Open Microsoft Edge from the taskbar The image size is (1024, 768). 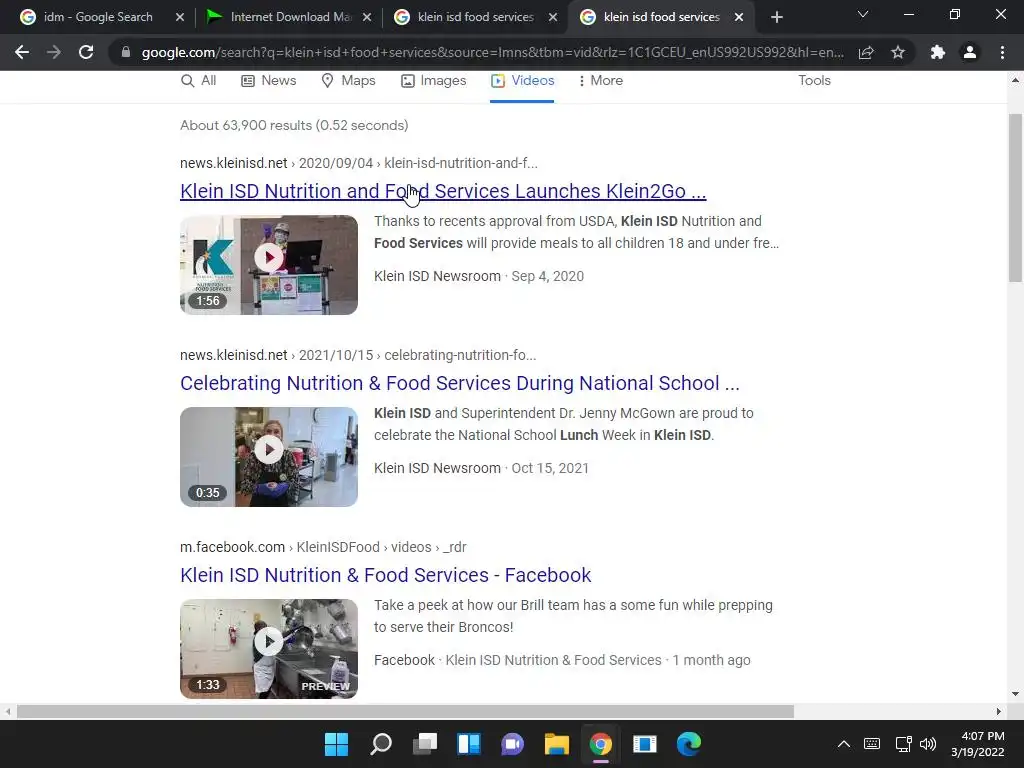689,744
